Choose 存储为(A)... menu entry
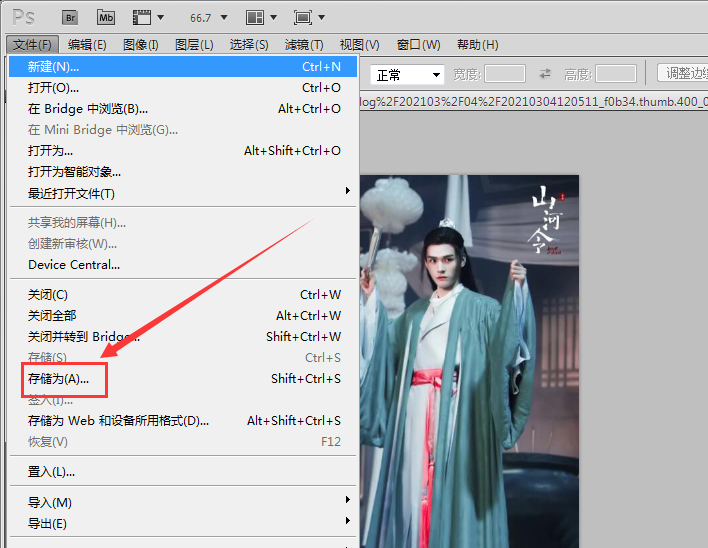This screenshot has height=548, width=708. coord(183,378)
